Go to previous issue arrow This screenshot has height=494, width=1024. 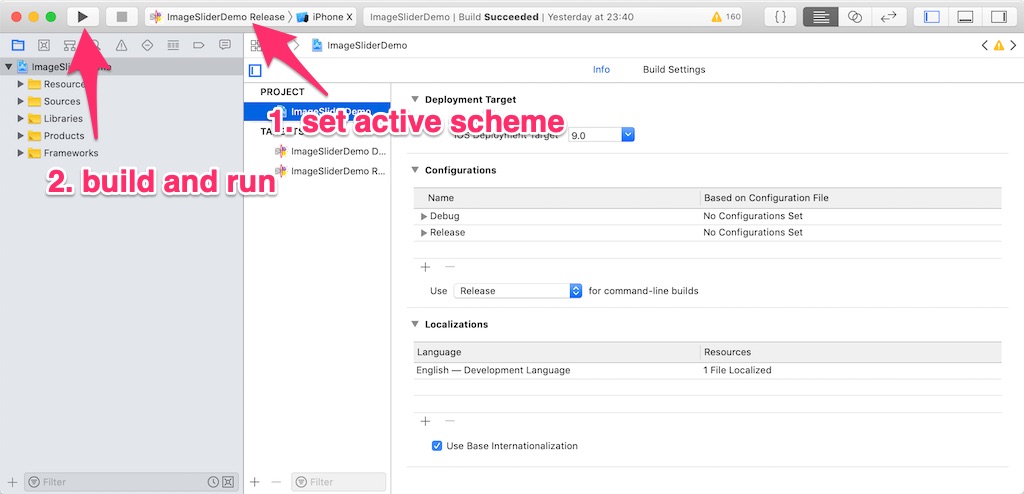point(985,45)
